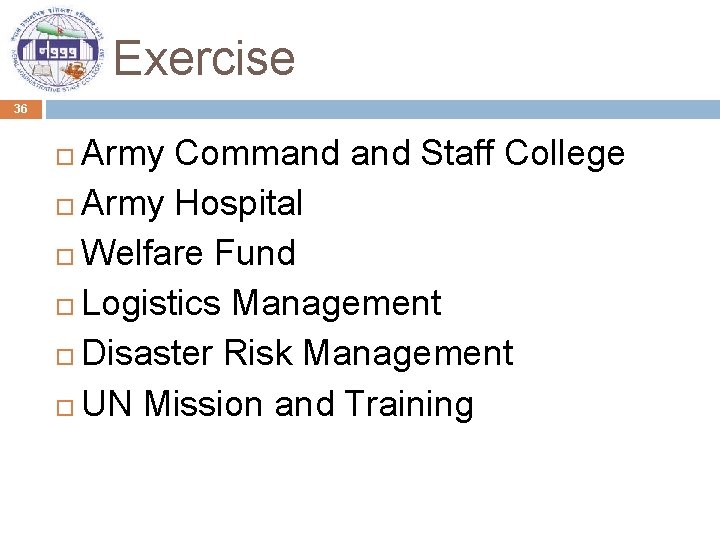
Task: Click the bullet box beside Logistics Management
Action: pos(65,307)
